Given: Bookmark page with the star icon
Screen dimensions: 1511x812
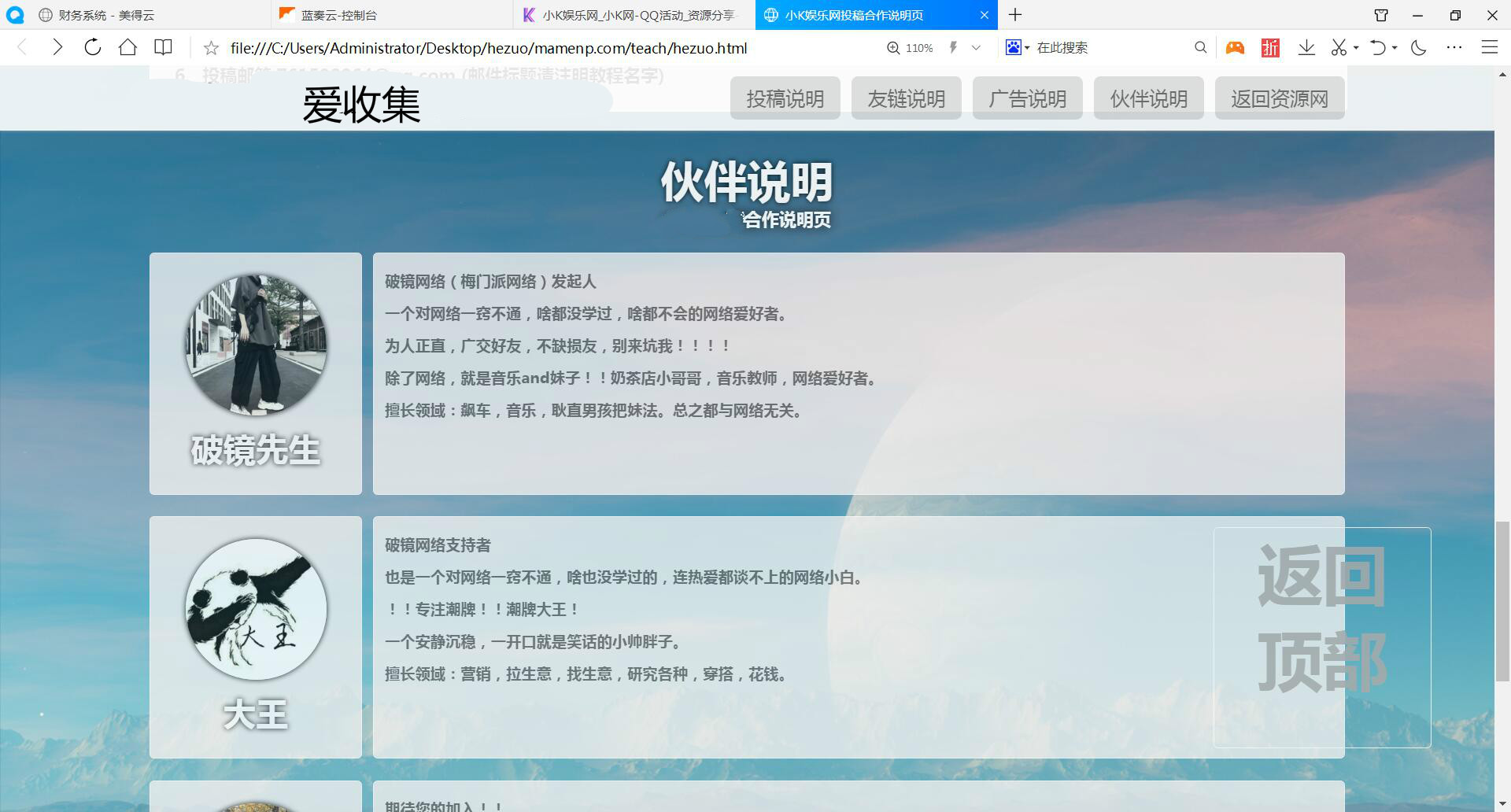Looking at the screenshot, I should click(211, 48).
